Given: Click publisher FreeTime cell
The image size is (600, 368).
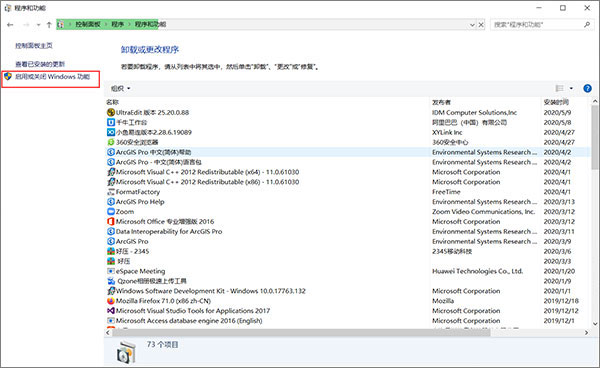Looking at the screenshot, I should coord(446,192).
